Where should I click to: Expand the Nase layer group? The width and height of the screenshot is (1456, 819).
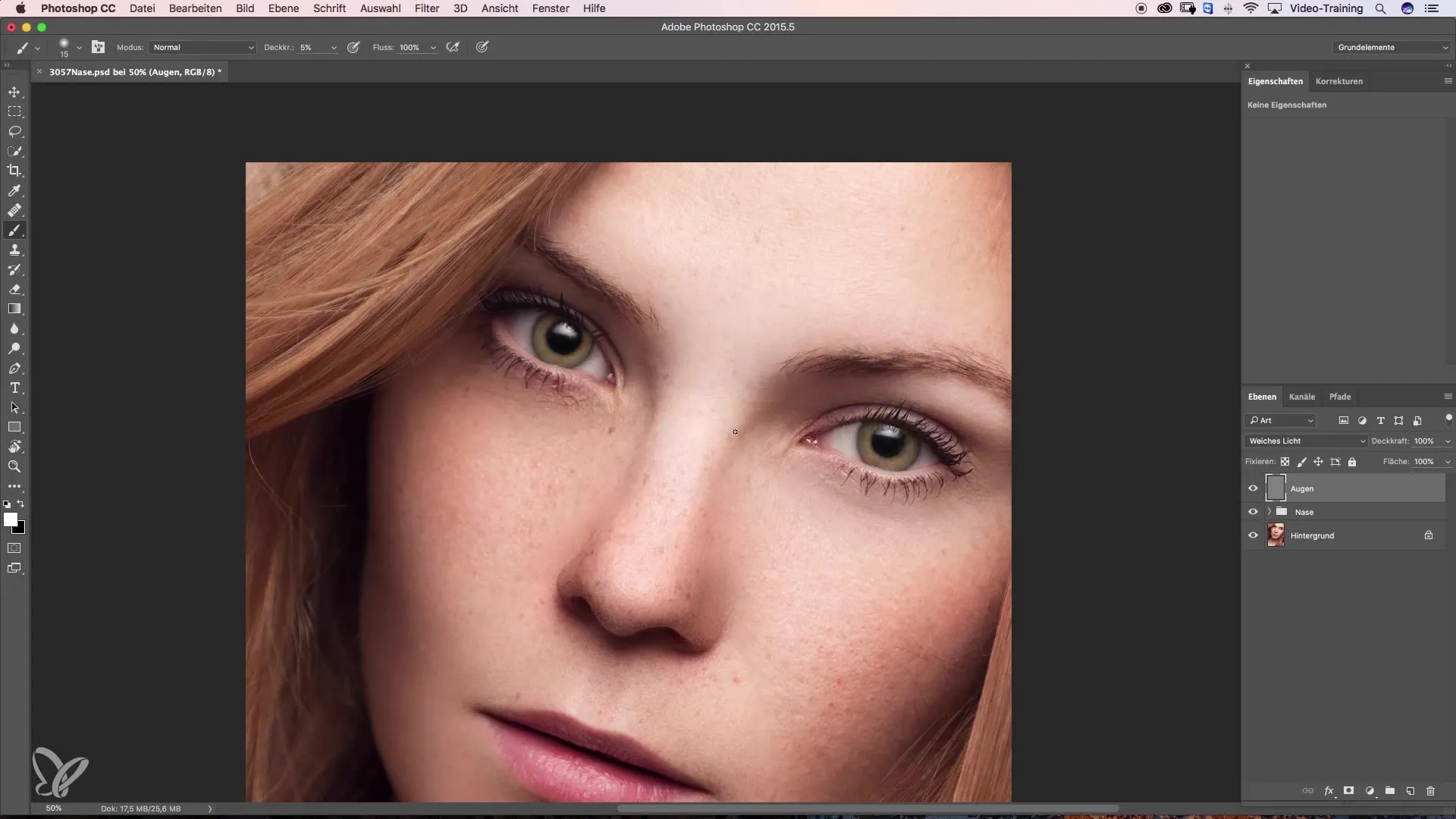point(1269,512)
